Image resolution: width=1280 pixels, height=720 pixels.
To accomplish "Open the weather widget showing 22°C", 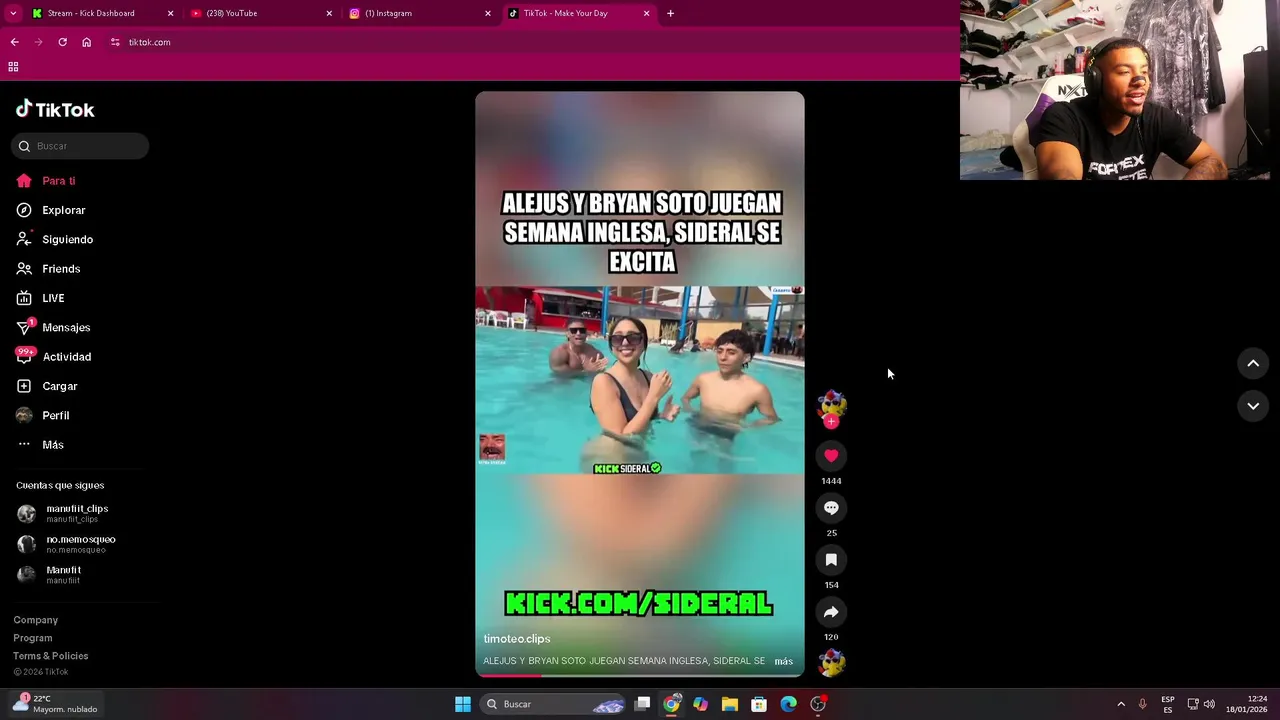I will point(55,704).
